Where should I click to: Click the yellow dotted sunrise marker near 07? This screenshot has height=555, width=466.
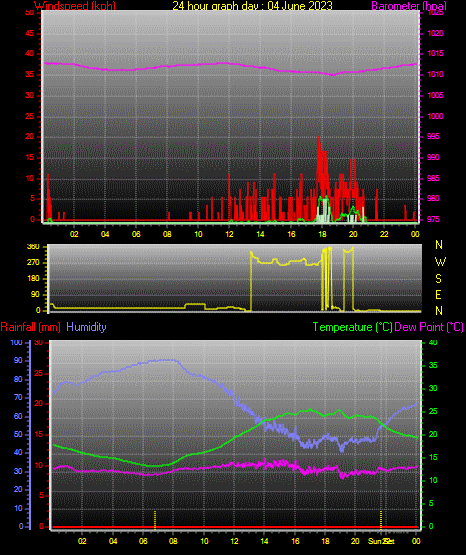pos(155,520)
